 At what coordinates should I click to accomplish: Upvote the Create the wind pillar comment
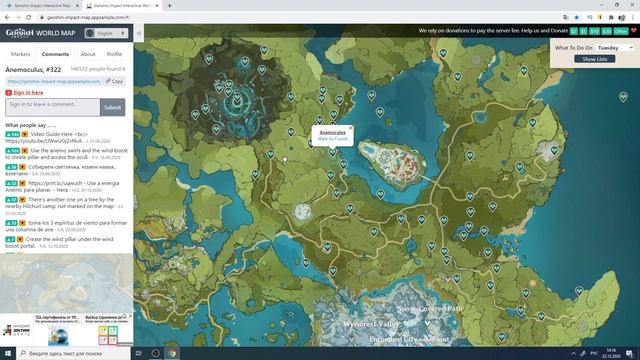point(10,239)
